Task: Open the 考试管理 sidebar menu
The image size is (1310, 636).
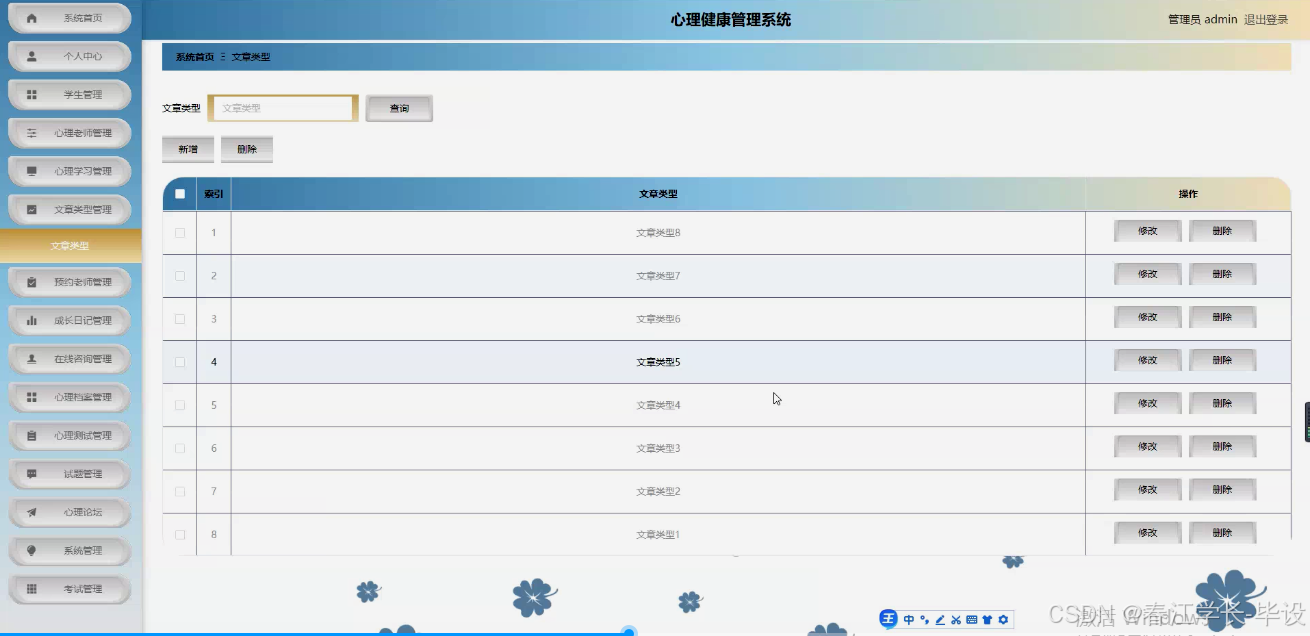Action: 70,589
